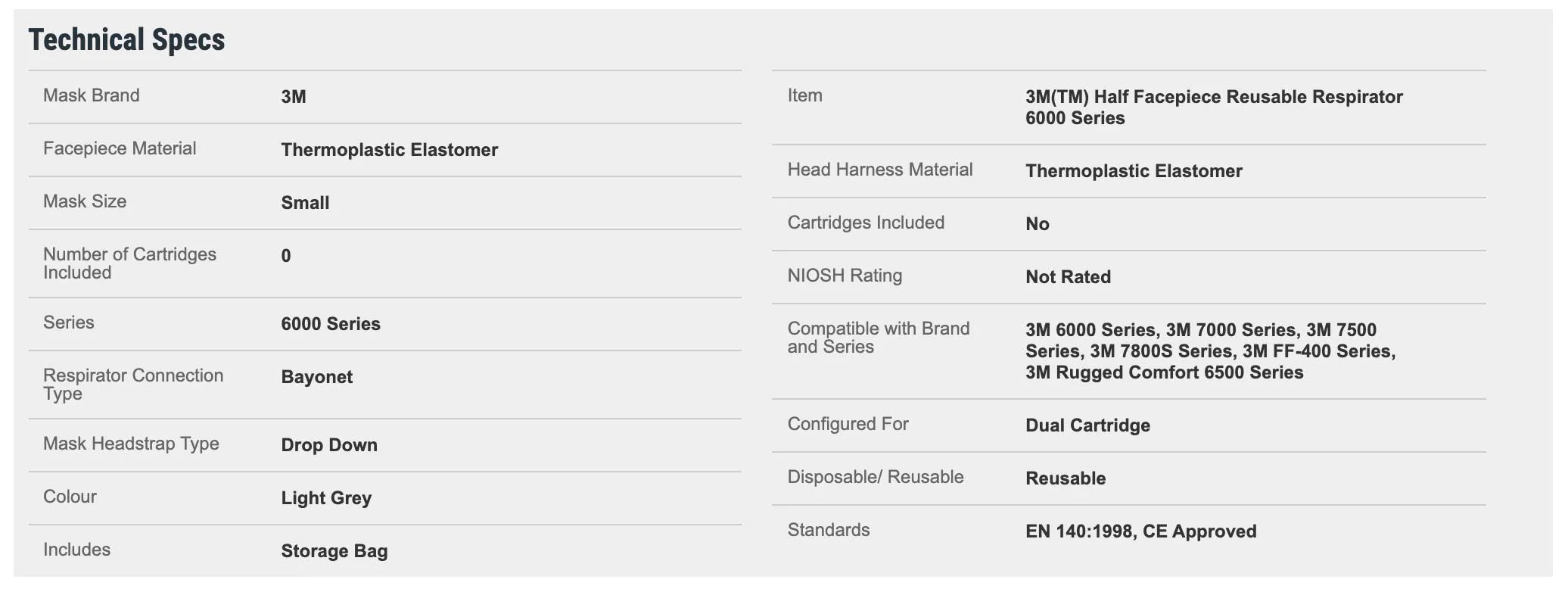Select the Mask Brand value 3M
Screen dimensions: 1568x592
coord(294,97)
